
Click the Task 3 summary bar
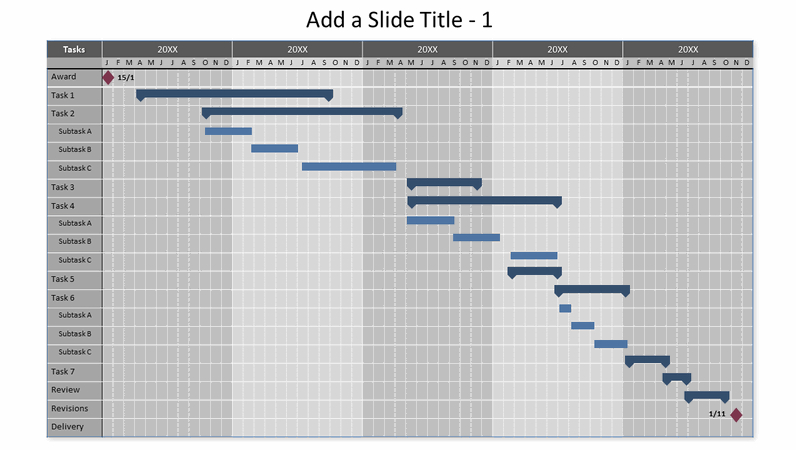coord(444,184)
